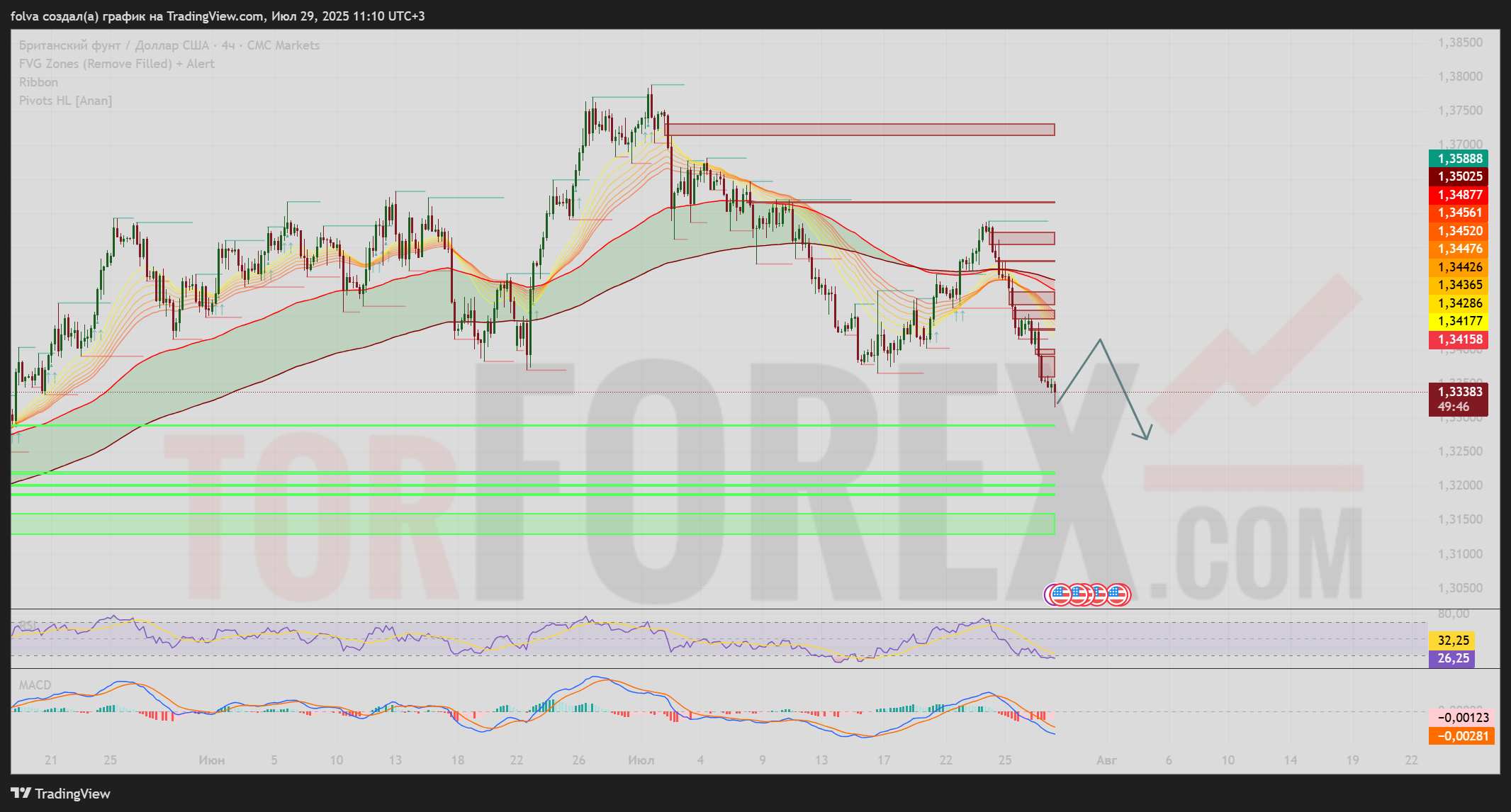Click the Июл month label on time axis
This screenshot has height=812, width=1511.
(641, 760)
